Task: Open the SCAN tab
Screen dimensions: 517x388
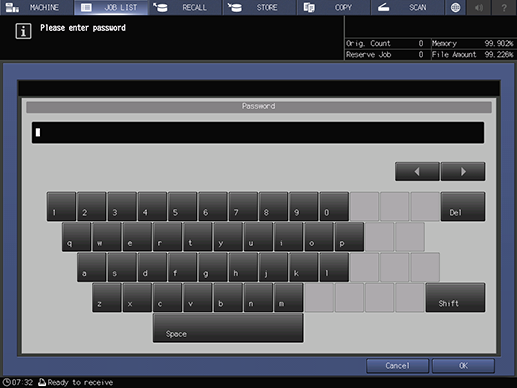Action: [x=407, y=7]
